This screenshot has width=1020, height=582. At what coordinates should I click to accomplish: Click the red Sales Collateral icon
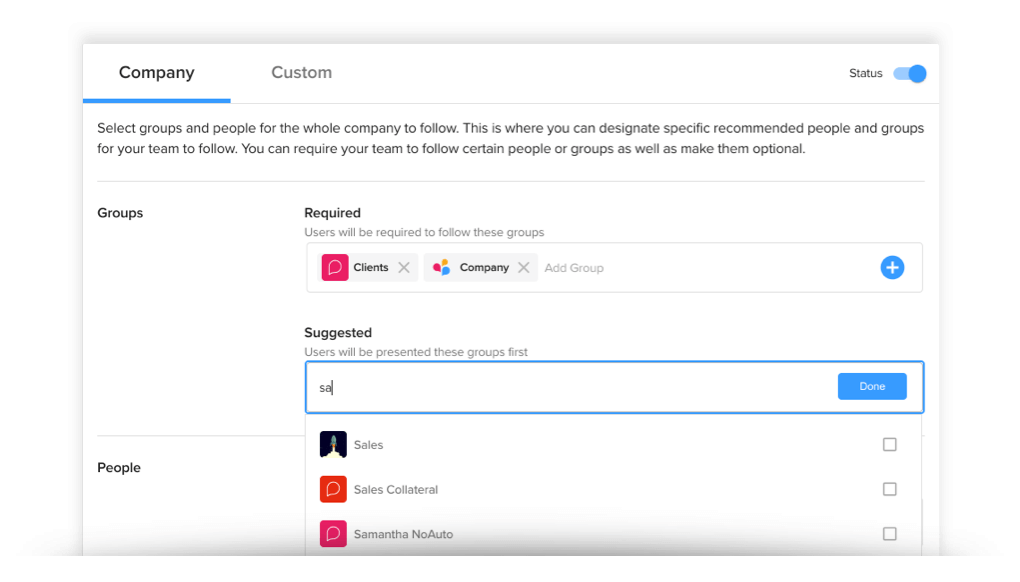[x=333, y=489]
